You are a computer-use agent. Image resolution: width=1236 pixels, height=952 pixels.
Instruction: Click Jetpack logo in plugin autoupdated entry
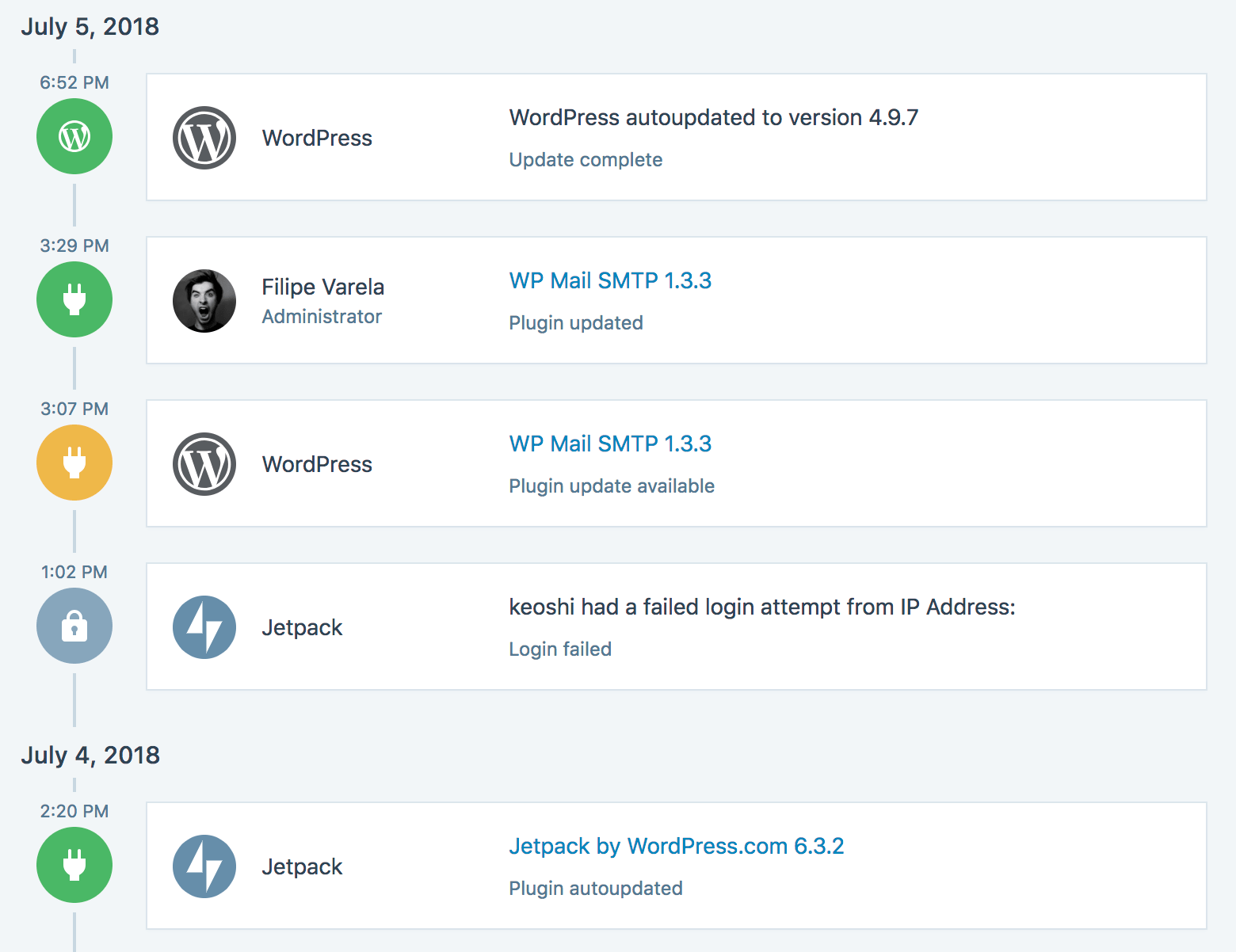204,866
